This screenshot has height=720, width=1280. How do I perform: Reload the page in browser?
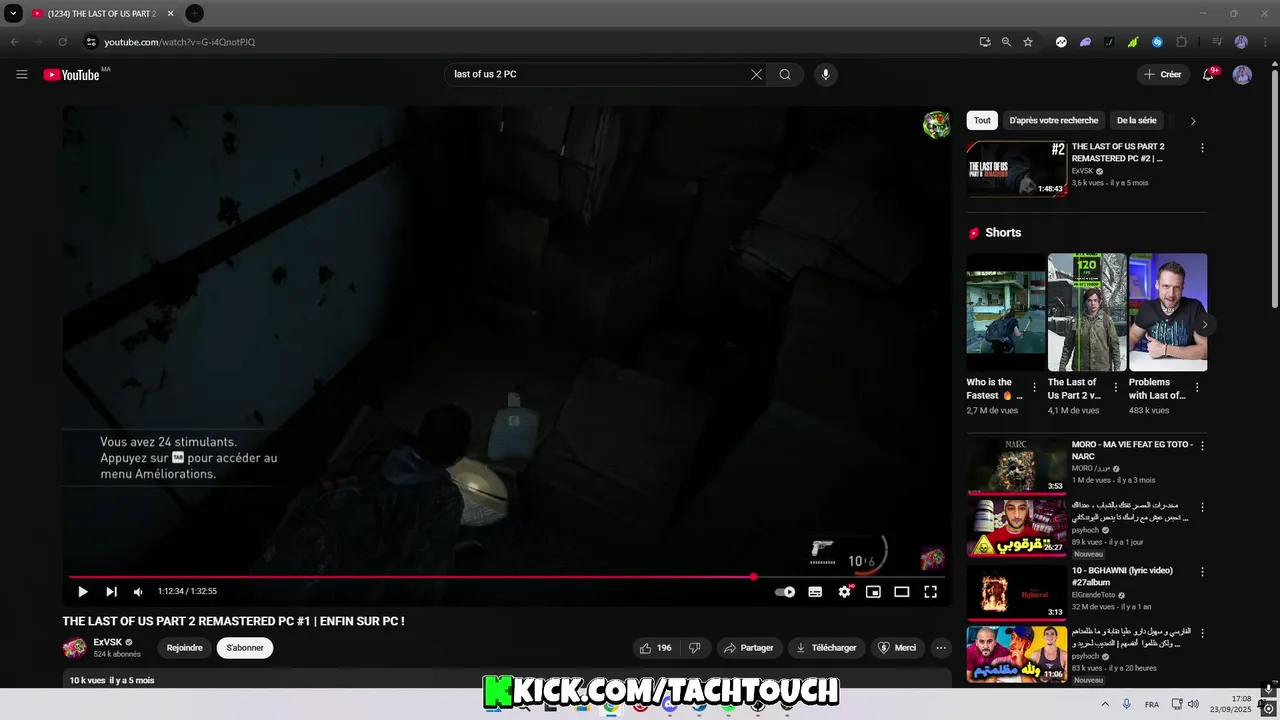point(62,42)
